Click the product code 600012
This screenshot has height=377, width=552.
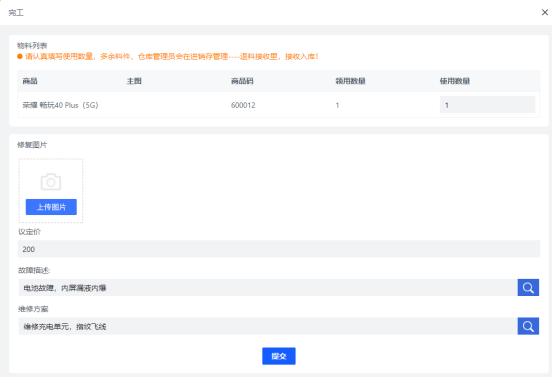[x=243, y=105]
